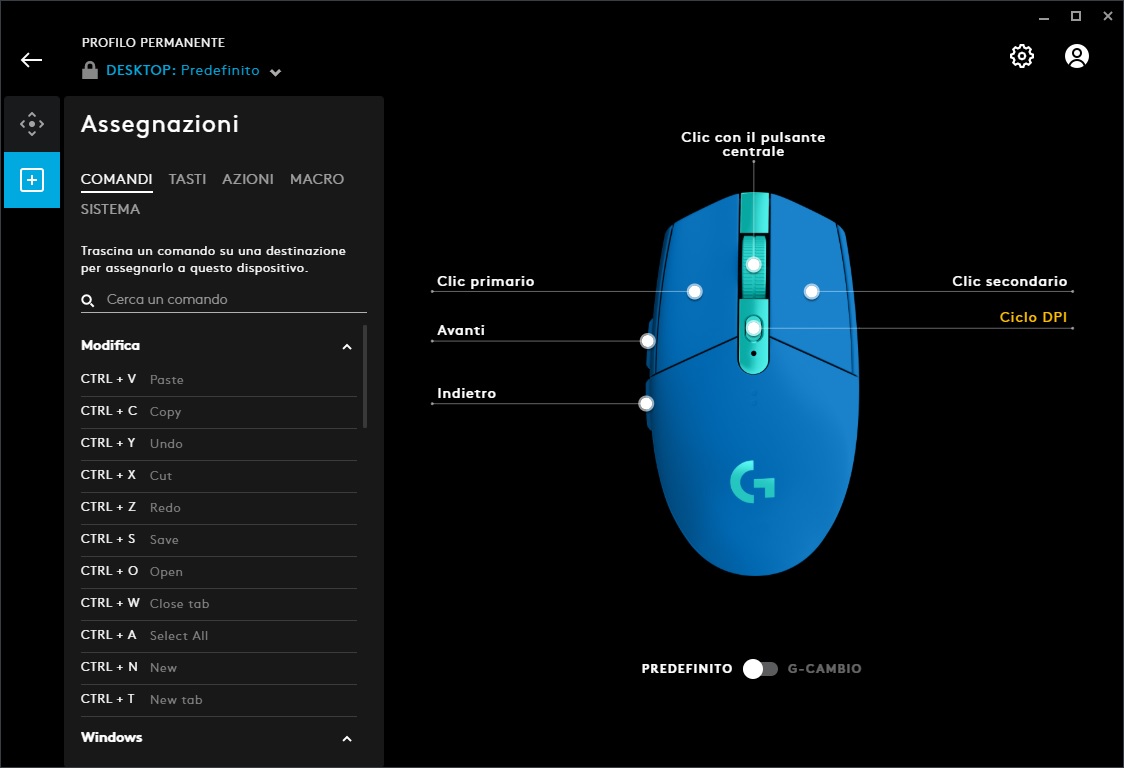Switch to the AZIONI tab
This screenshot has height=768, width=1124.
coord(248,179)
